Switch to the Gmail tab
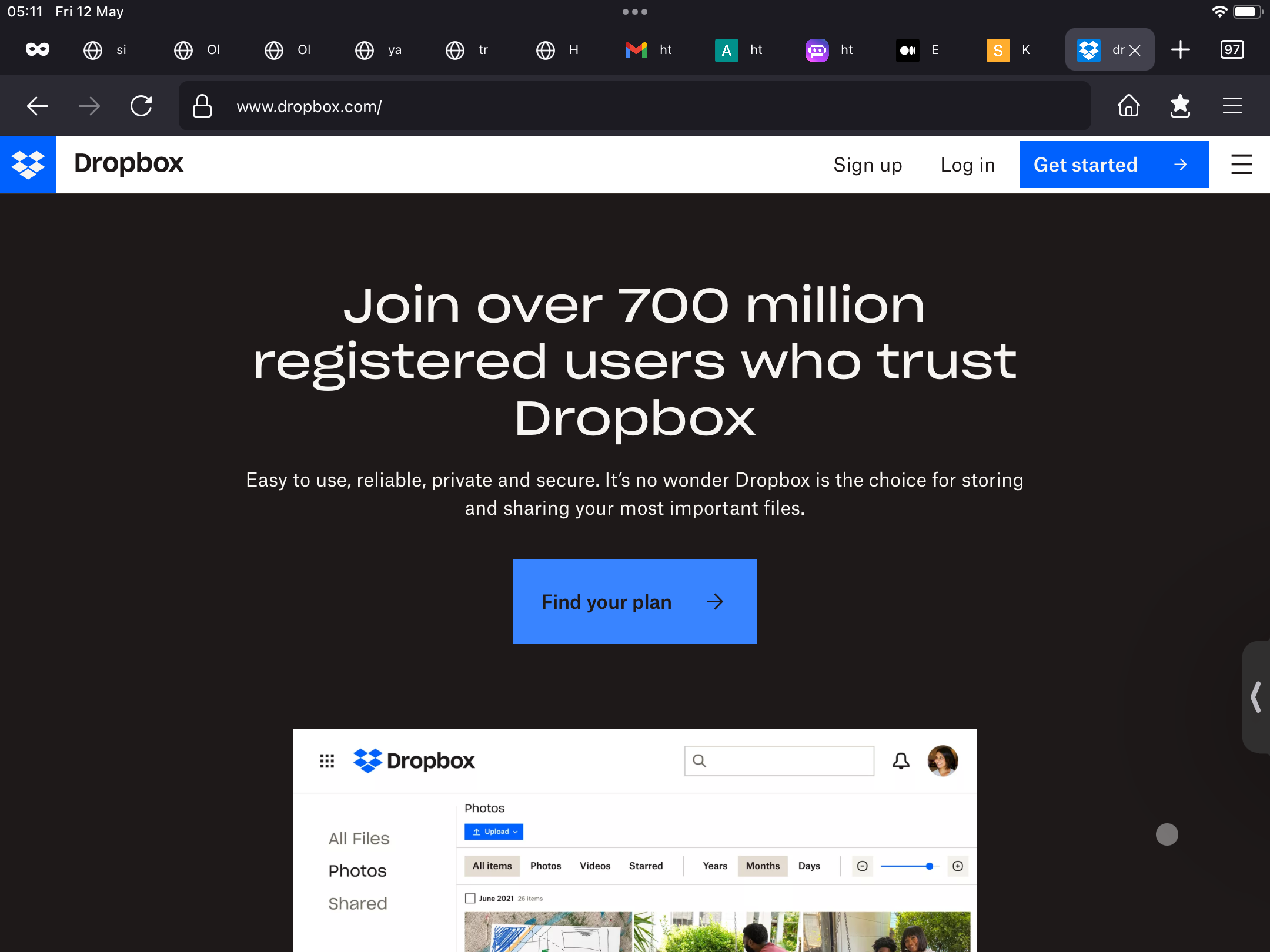 [x=649, y=49]
